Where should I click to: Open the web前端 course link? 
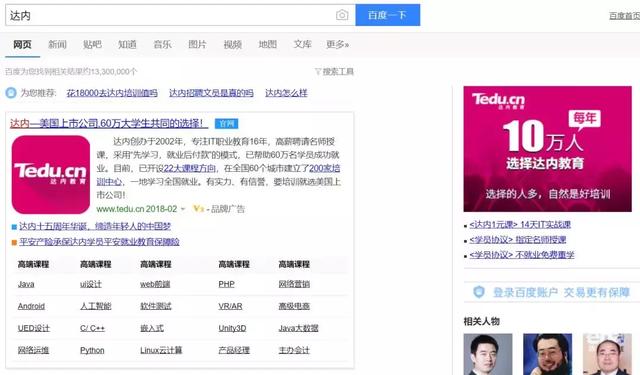click(x=155, y=284)
